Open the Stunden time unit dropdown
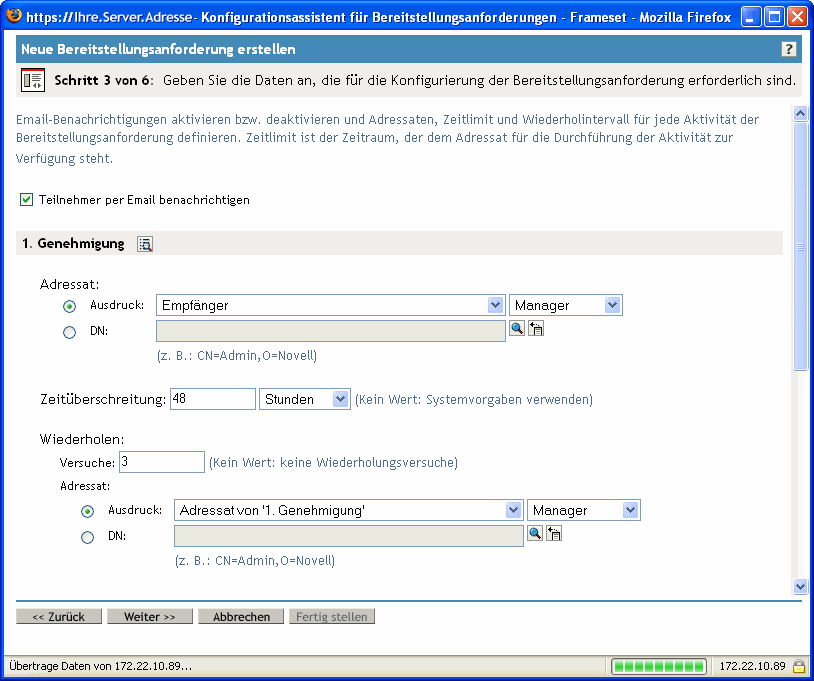The width and height of the screenshot is (814, 681). coord(305,399)
